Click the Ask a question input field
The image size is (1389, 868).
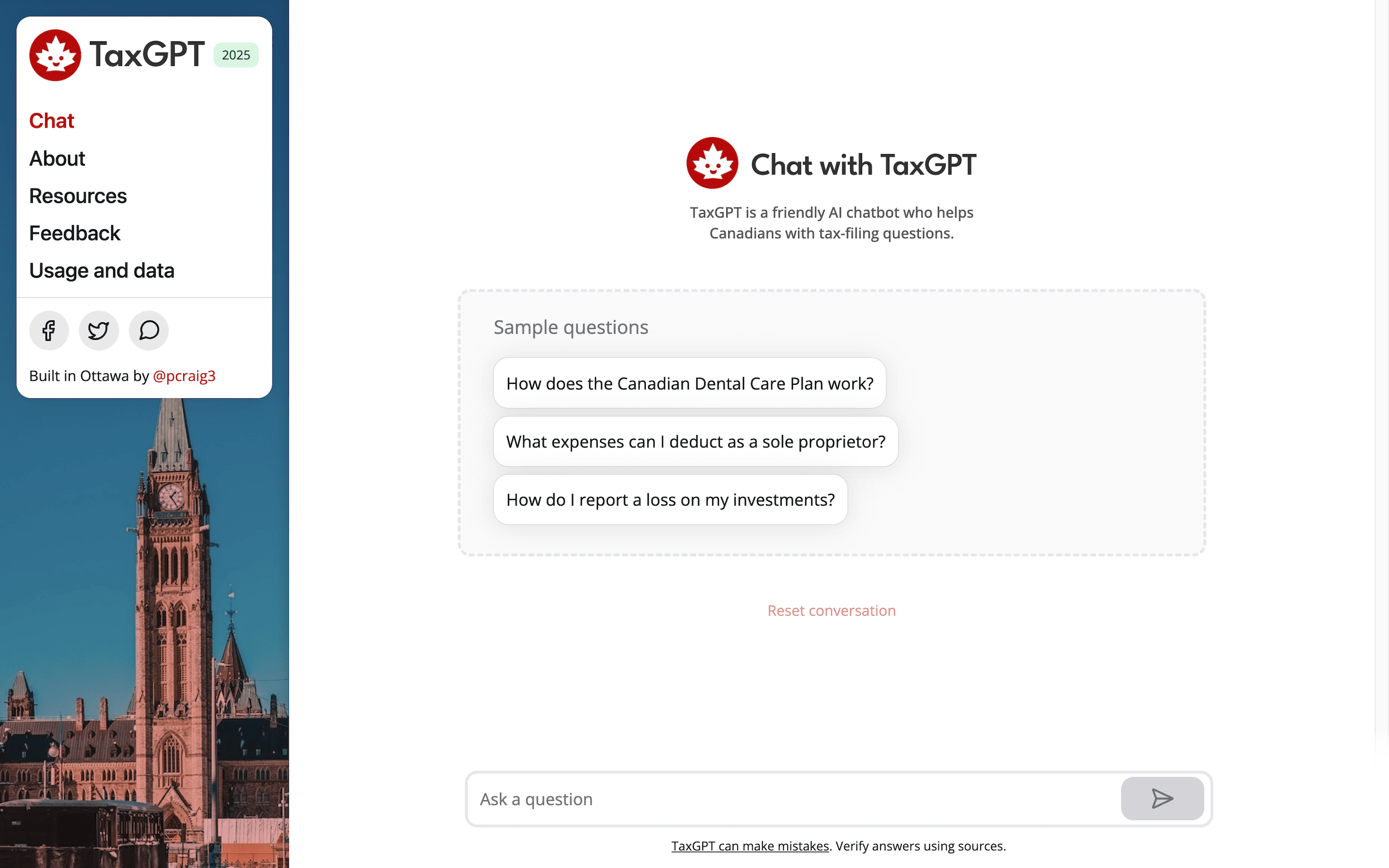[790, 798]
